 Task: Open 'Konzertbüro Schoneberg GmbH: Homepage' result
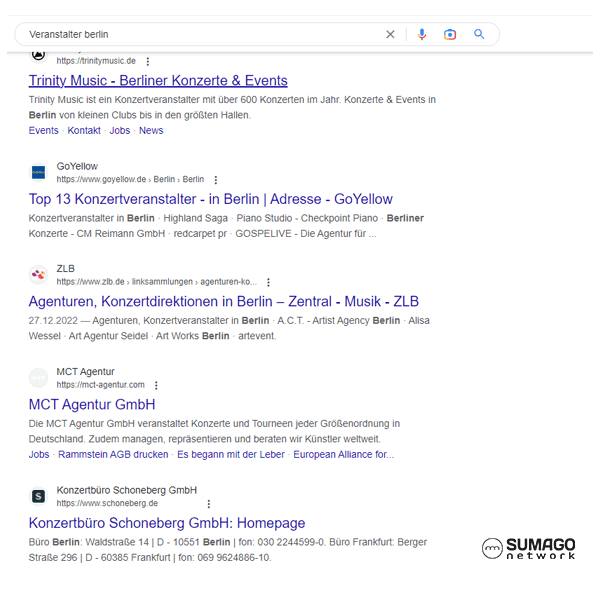167,523
